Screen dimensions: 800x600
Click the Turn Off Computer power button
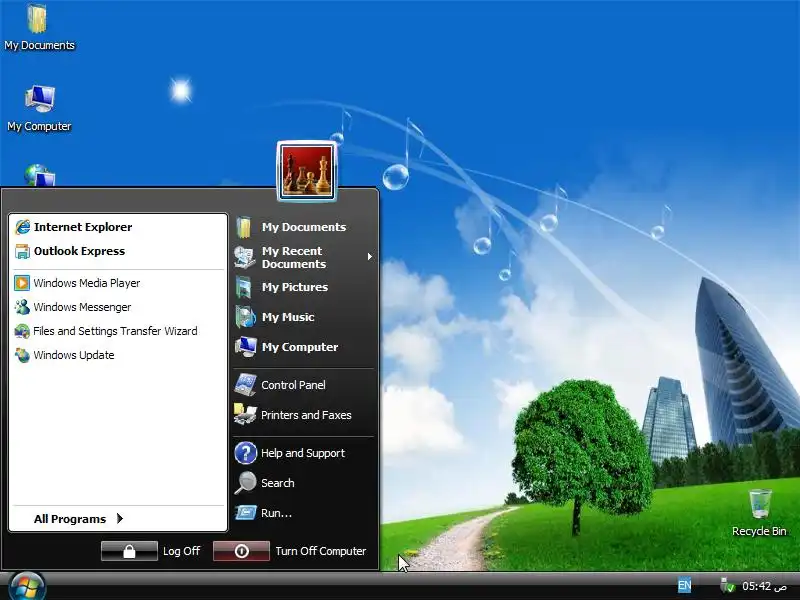pyautogui.click(x=241, y=551)
